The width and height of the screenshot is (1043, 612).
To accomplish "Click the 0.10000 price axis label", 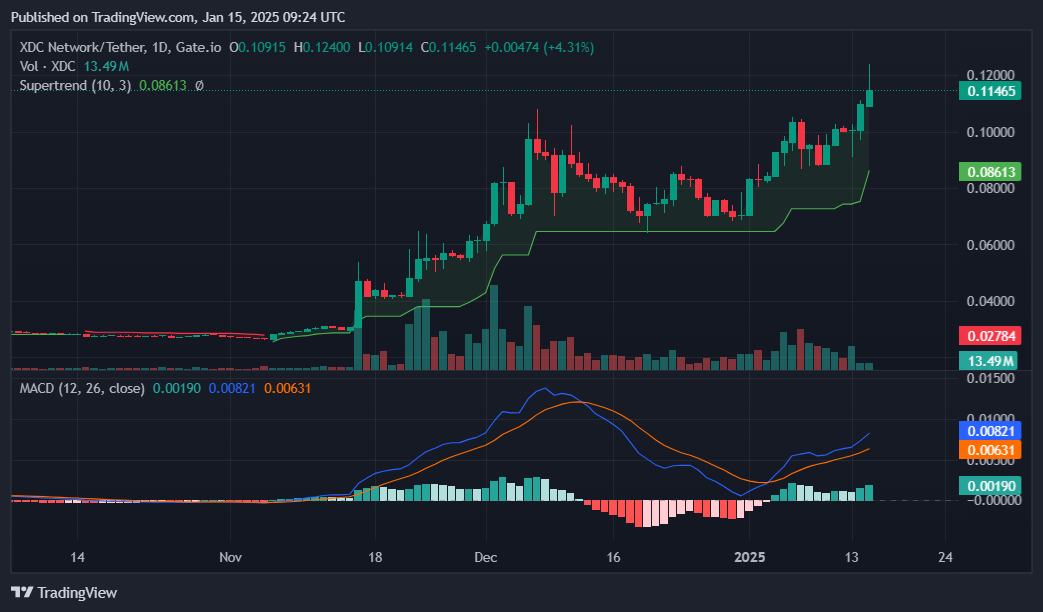I will pos(990,132).
